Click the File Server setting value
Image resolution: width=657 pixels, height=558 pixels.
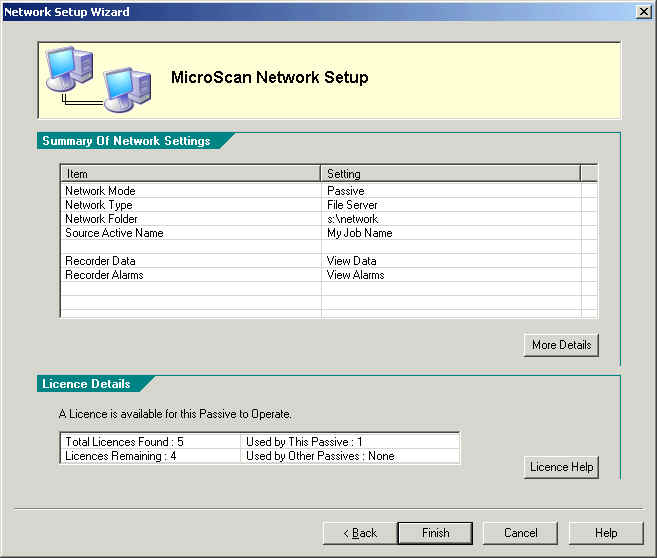coord(352,205)
